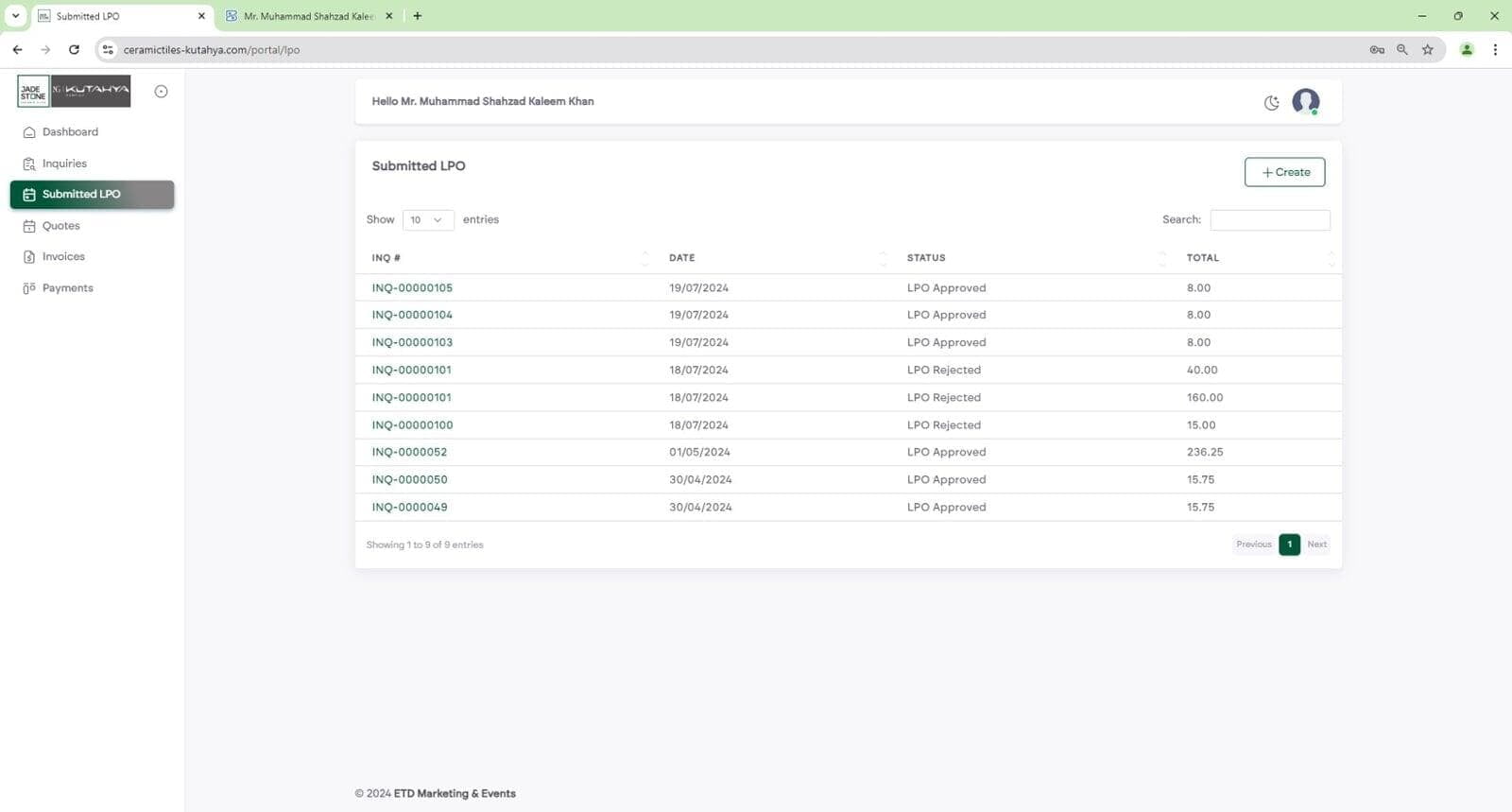1512x812 pixels.
Task: Minimize the browser window
Action: 1422,16
